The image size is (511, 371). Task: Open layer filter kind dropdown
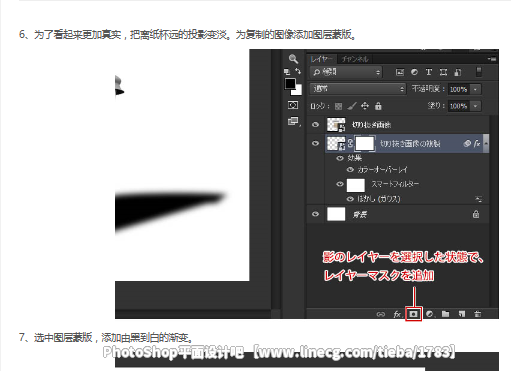[x=346, y=72]
